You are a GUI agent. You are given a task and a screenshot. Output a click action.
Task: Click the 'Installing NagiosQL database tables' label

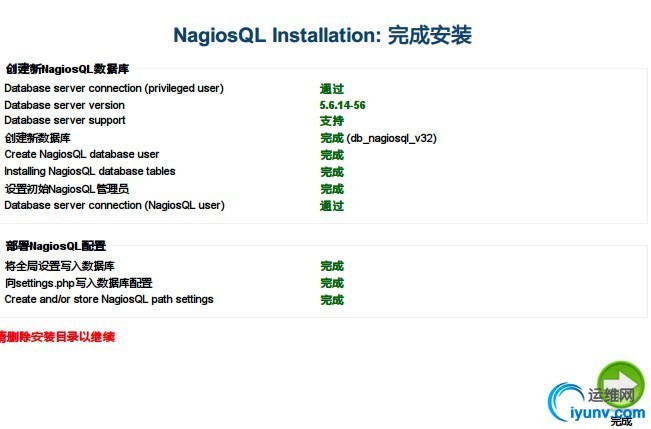[x=90, y=171]
